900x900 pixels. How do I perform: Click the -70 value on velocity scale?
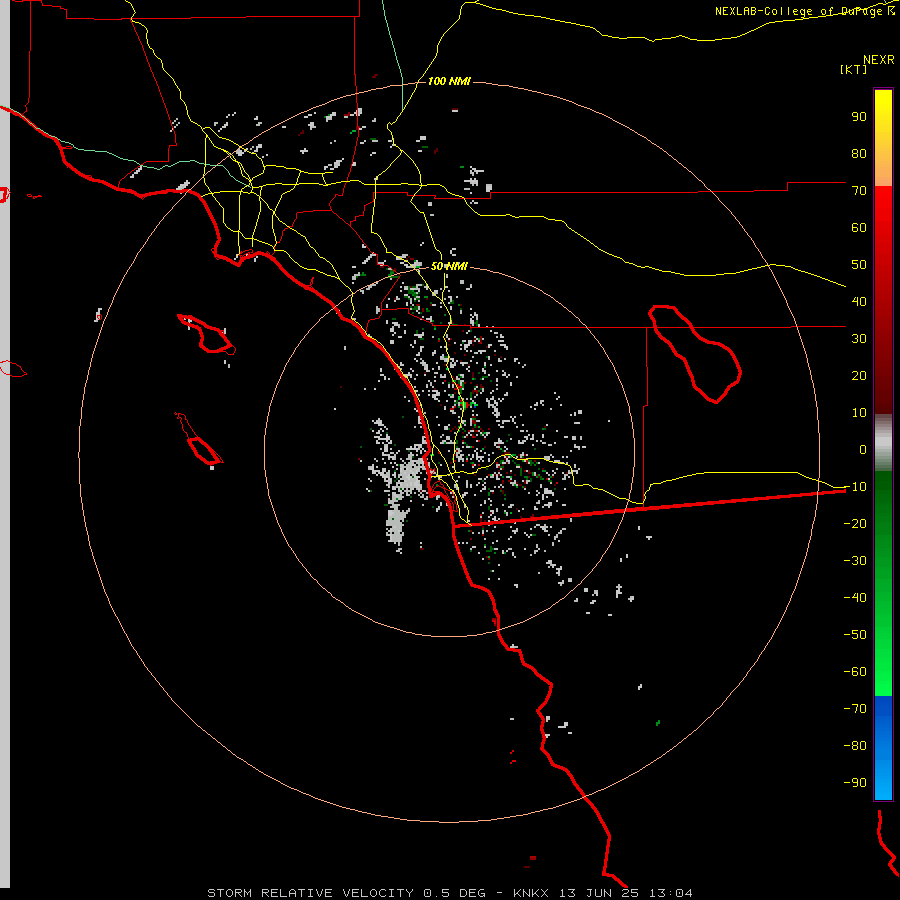click(855, 709)
